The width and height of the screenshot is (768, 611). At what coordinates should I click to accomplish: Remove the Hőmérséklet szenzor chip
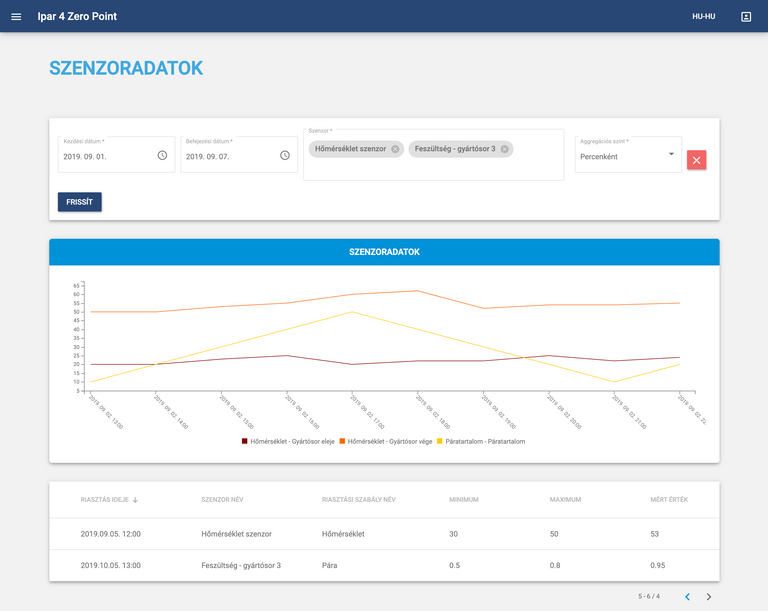point(395,149)
